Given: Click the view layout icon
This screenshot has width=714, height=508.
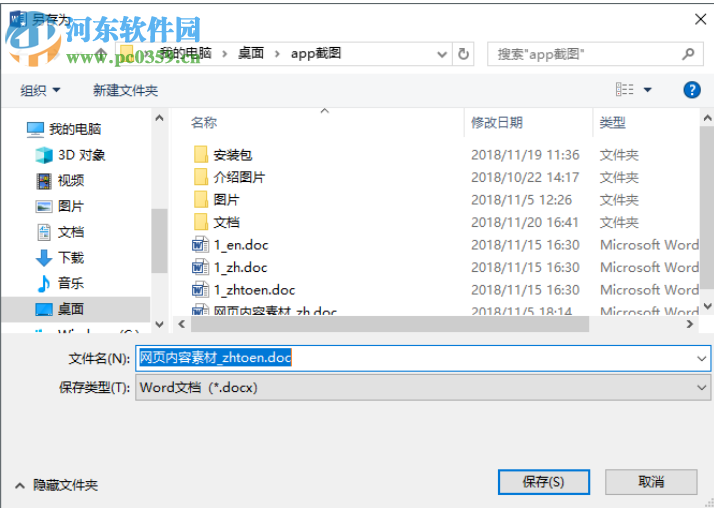Looking at the screenshot, I should [x=624, y=89].
